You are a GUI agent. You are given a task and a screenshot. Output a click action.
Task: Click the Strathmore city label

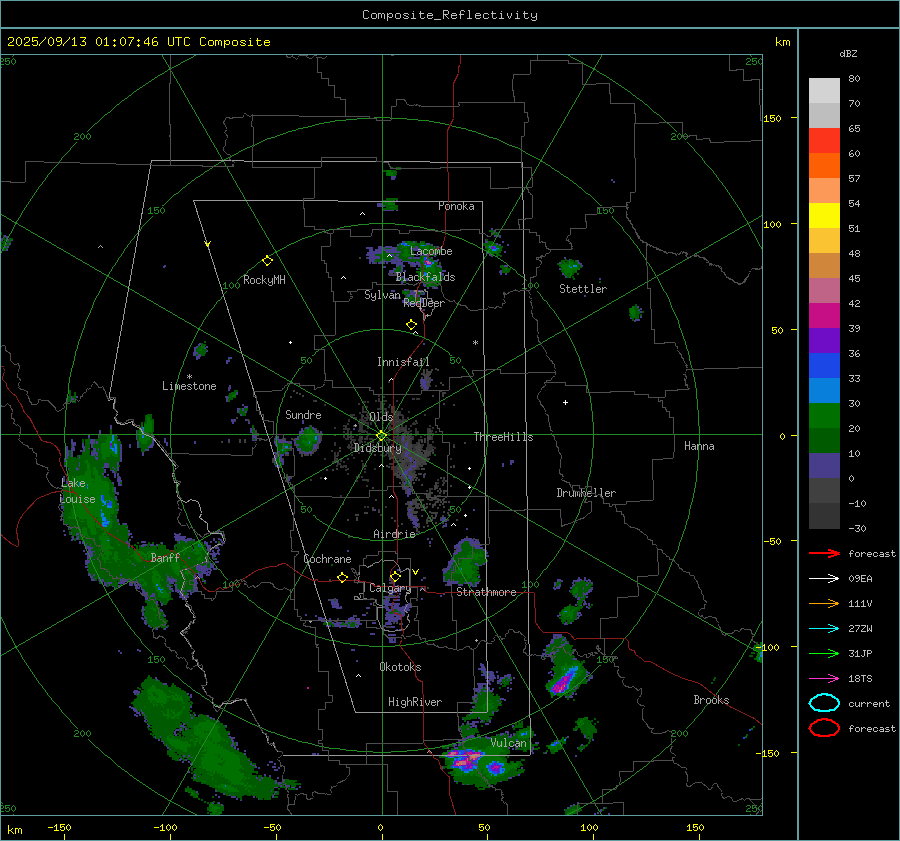(486, 592)
